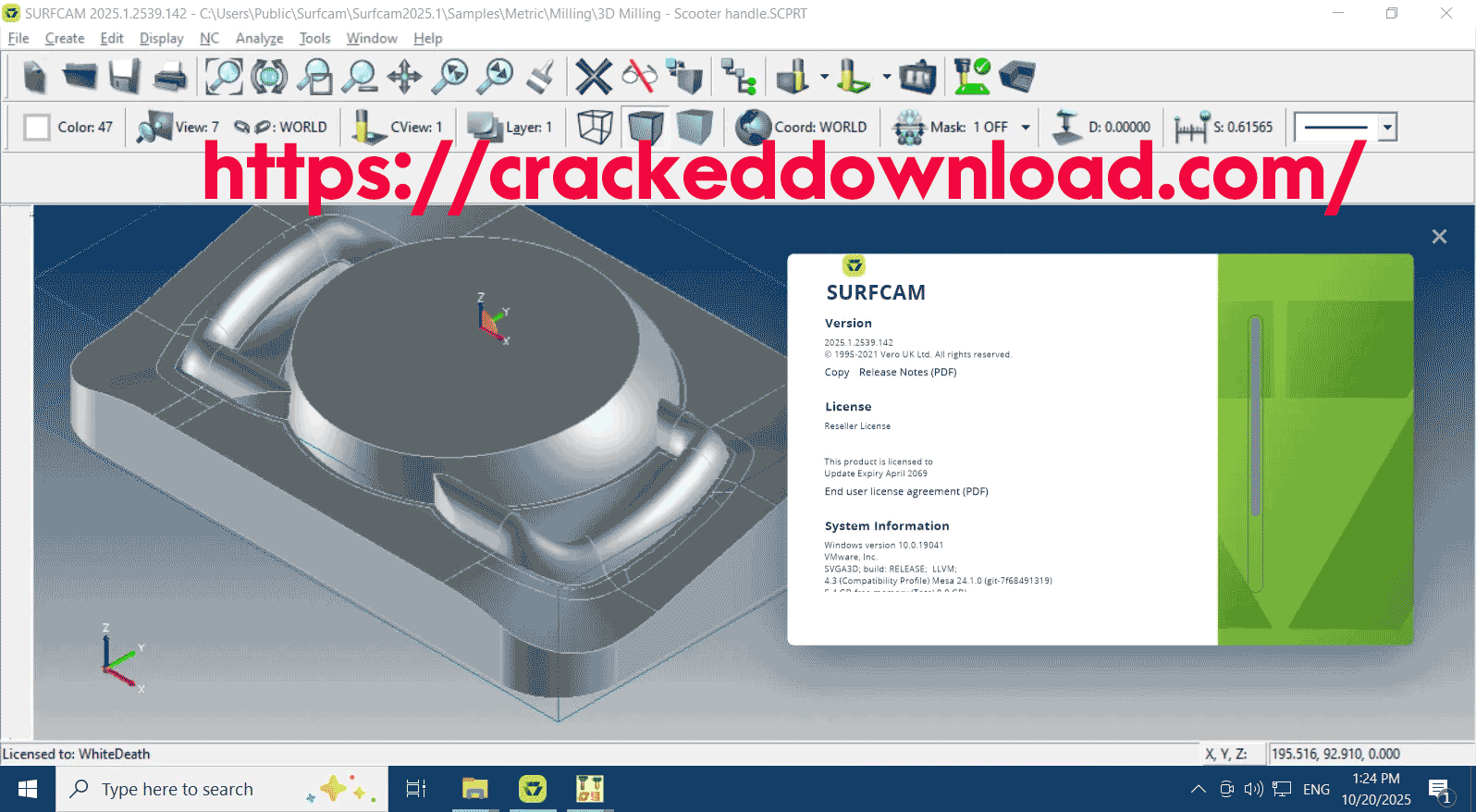The height and width of the screenshot is (812, 1476).
Task: Click the toolpath verify icon with green checkmark
Action: [x=971, y=77]
